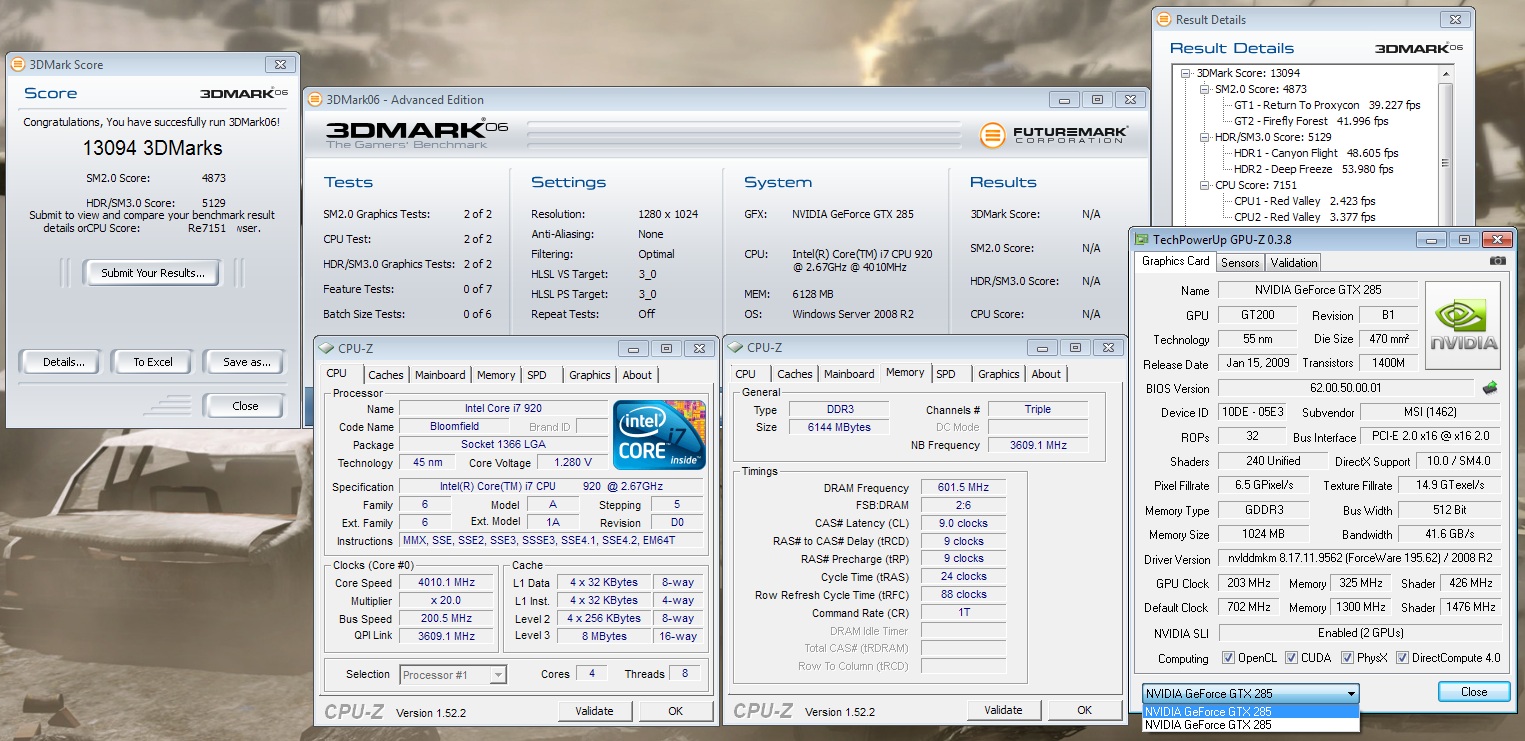Viewport: 1525px width, 741px height.
Task: Export results with the To Excel button
Action: (x=153, y=362)
